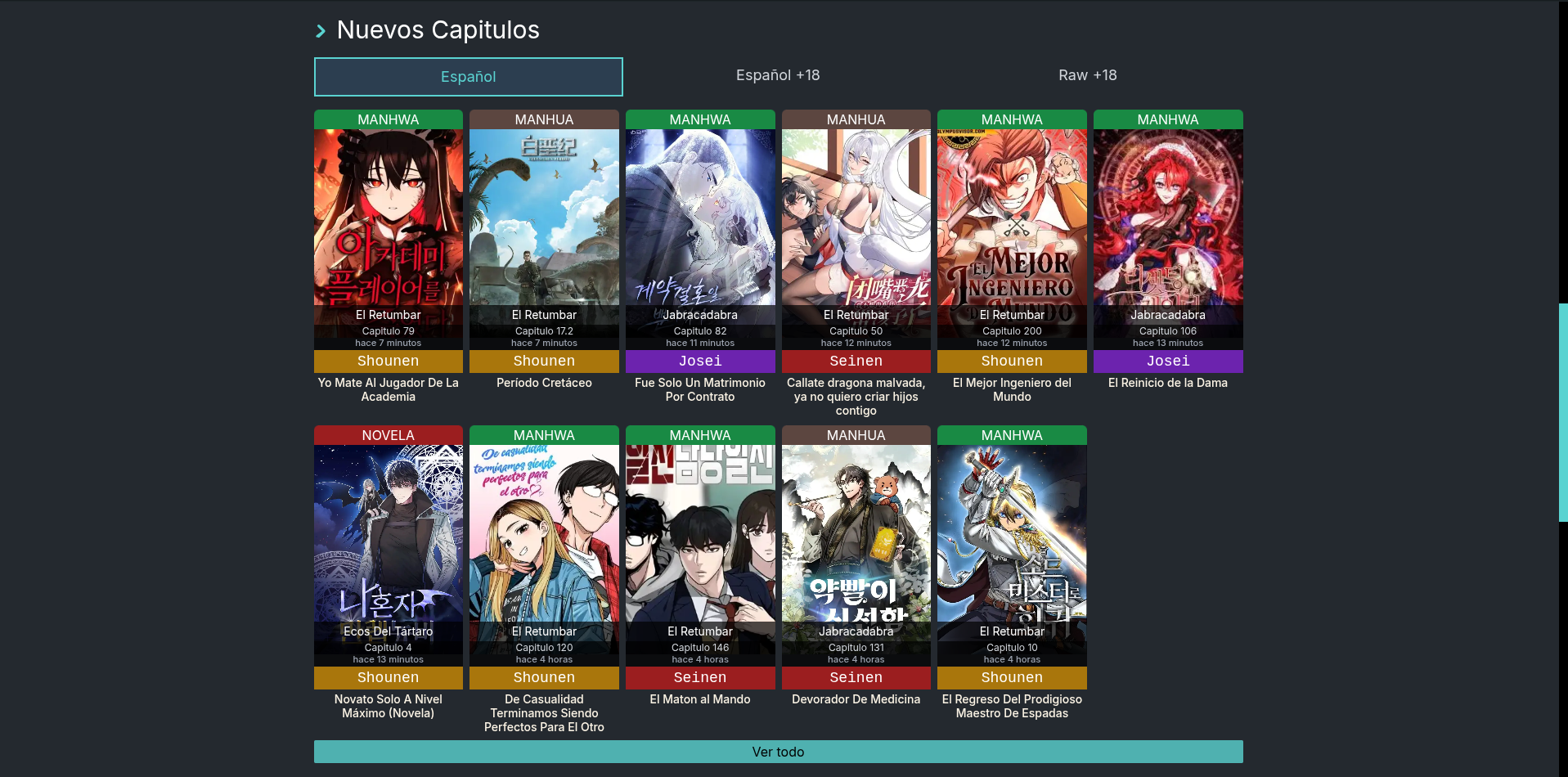This screenshot has width=1568, height=777.
Task: Click the teal page scrollbar thumb
Action: click(1563, 412)
